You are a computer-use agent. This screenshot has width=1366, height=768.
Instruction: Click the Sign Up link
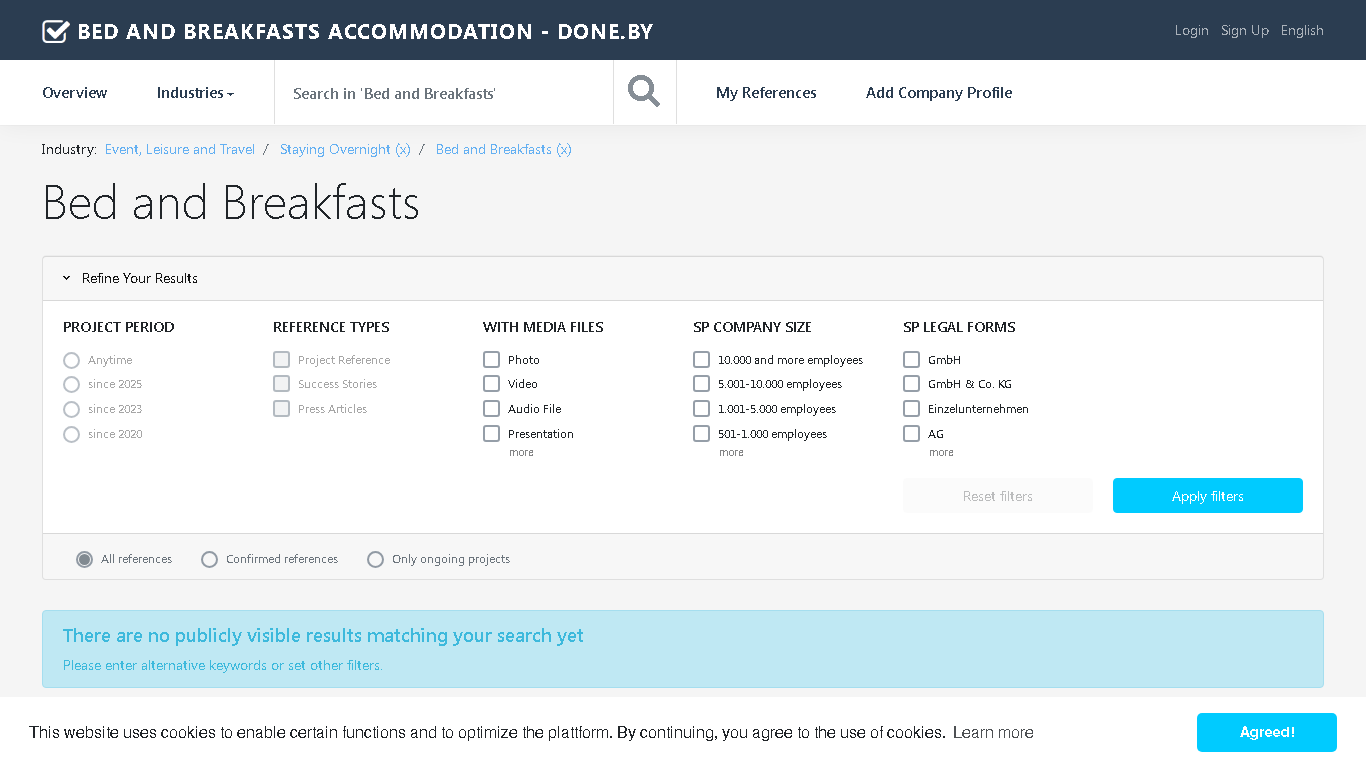[1245, 31]
